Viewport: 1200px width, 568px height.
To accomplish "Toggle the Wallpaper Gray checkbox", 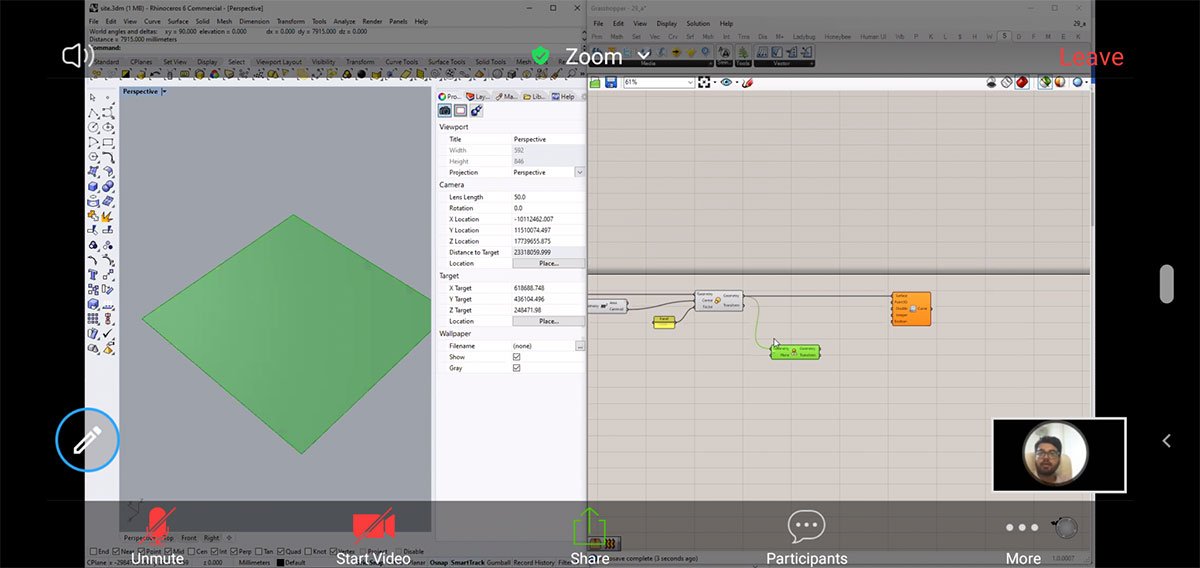I will coord(517,368).
